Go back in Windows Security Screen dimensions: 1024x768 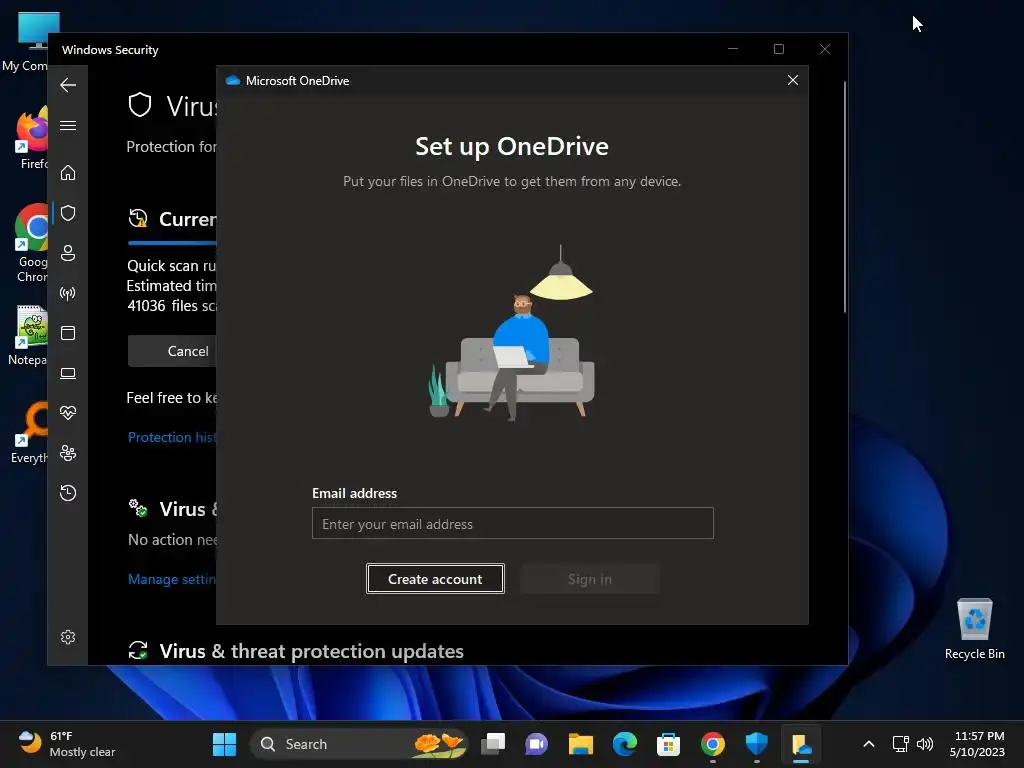(x=68, y=85)
